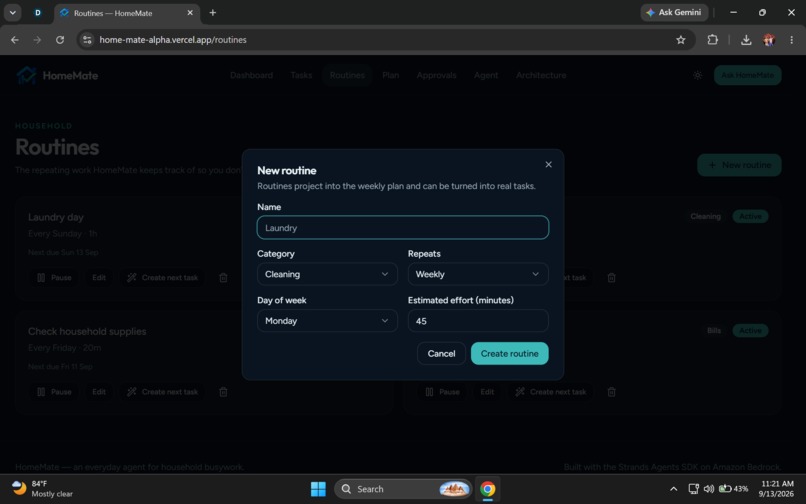The image size is (806, 504).
Task: Open the Routines nav item
Action: click(x=347, y=75)
